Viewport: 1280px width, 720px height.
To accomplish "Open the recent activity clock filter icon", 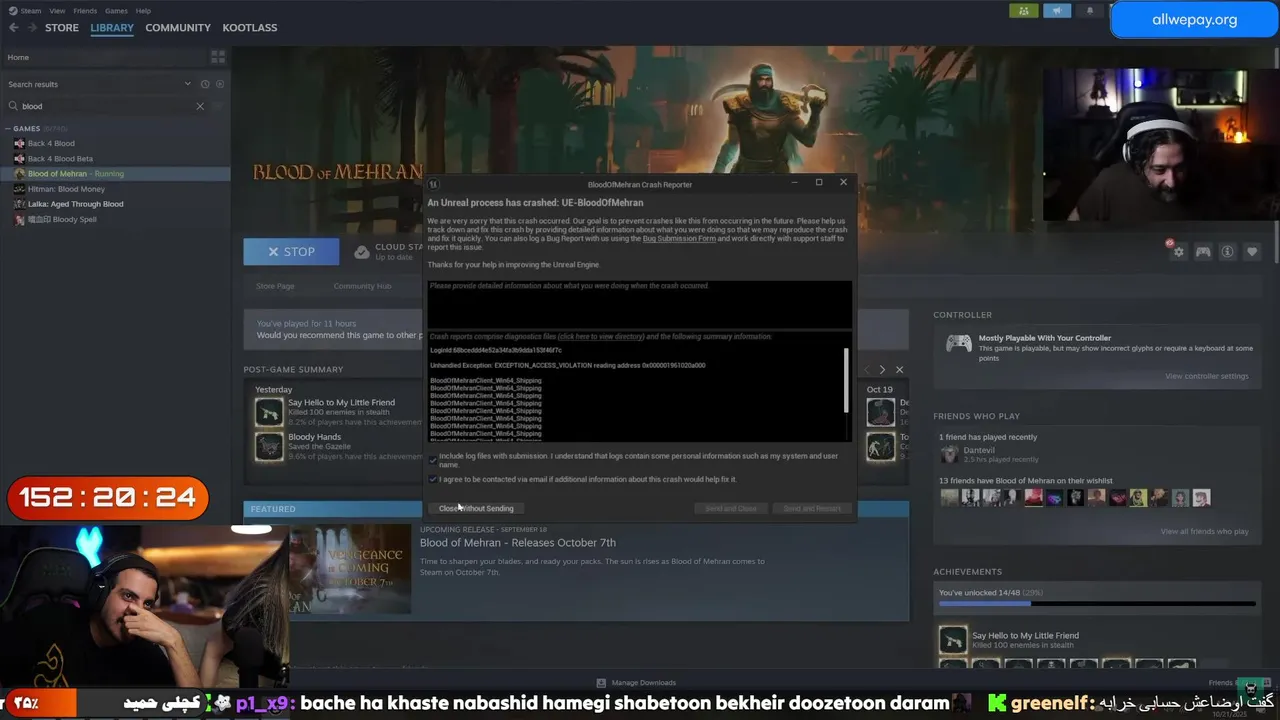I will pyautogui.click(x=205, y=84).
